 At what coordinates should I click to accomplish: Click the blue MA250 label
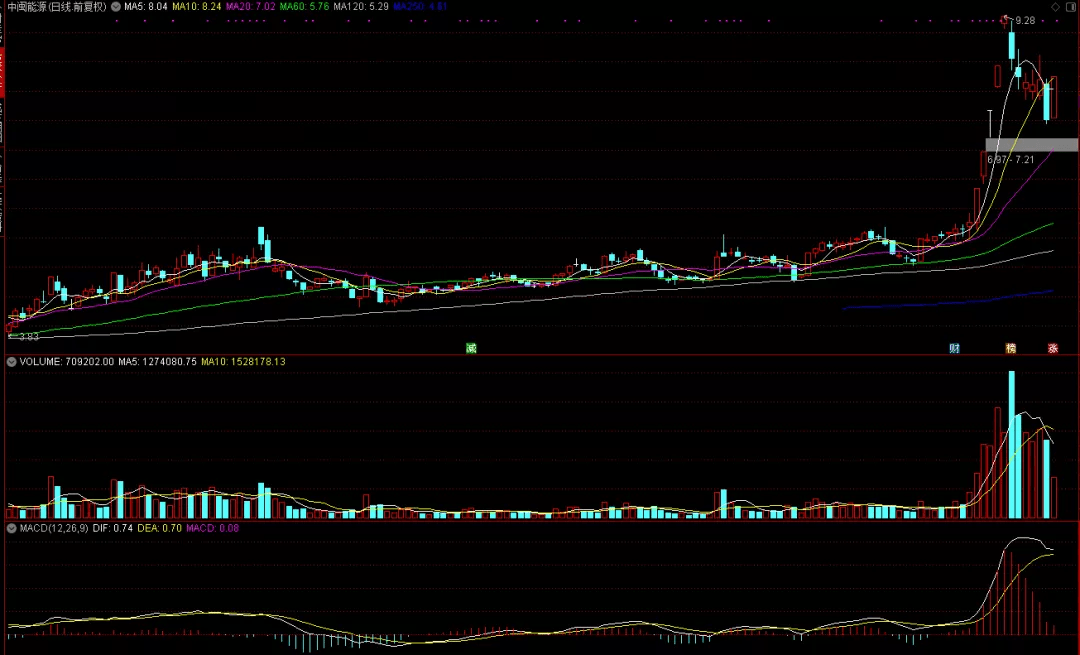(420, 7)
